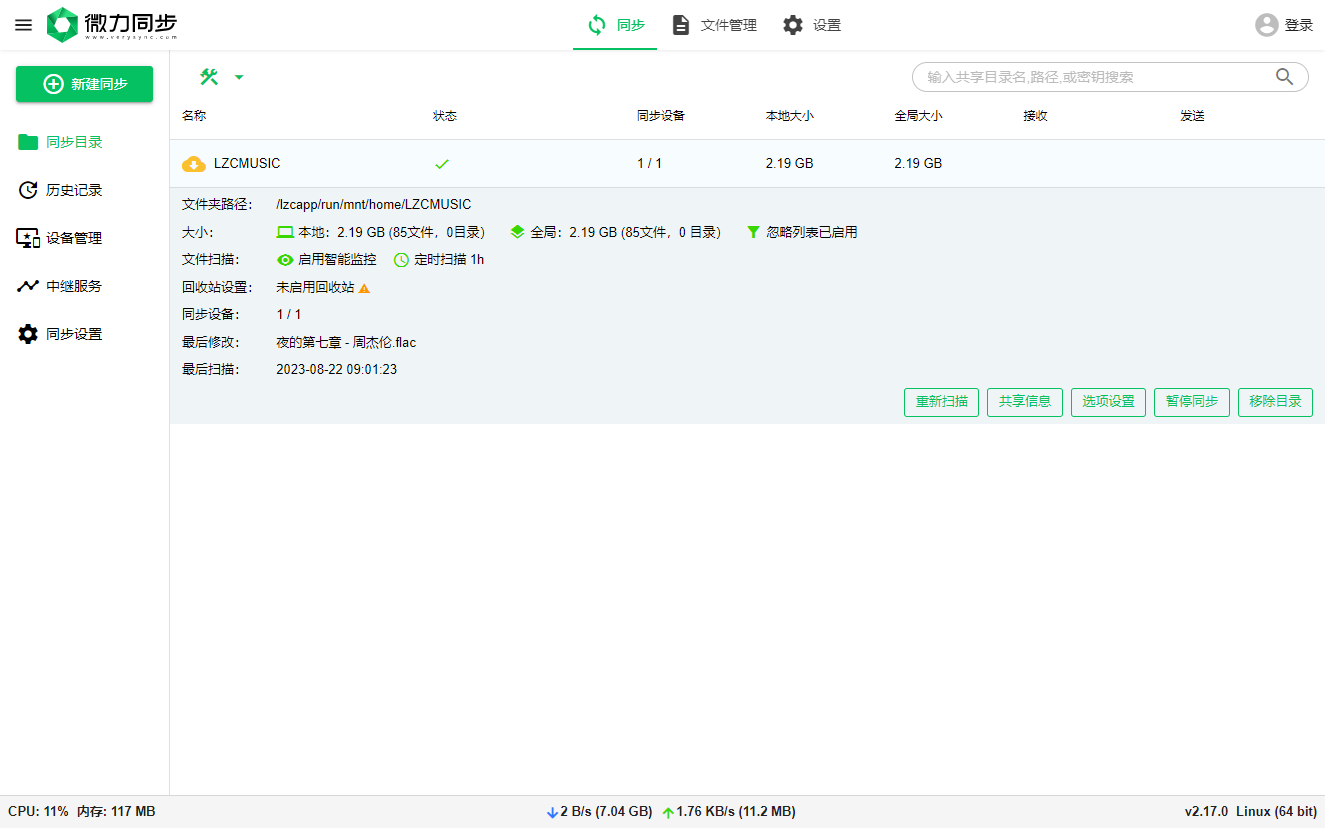Screen dimensions: 1325x828
Task: Click the 暂停同步 button
Action: click(x=1192, y=402)
